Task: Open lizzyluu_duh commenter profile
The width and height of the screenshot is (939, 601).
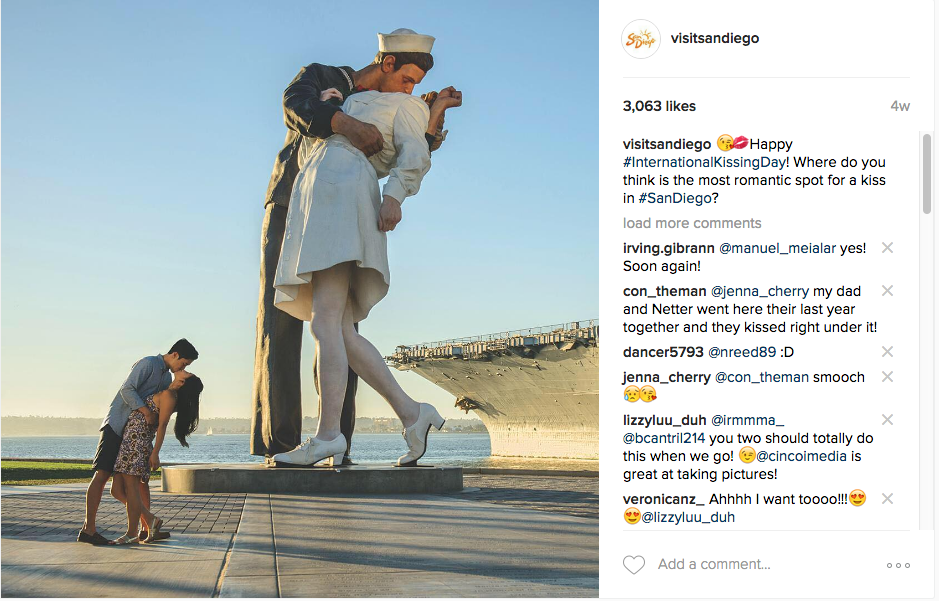Action: point(664,420)
